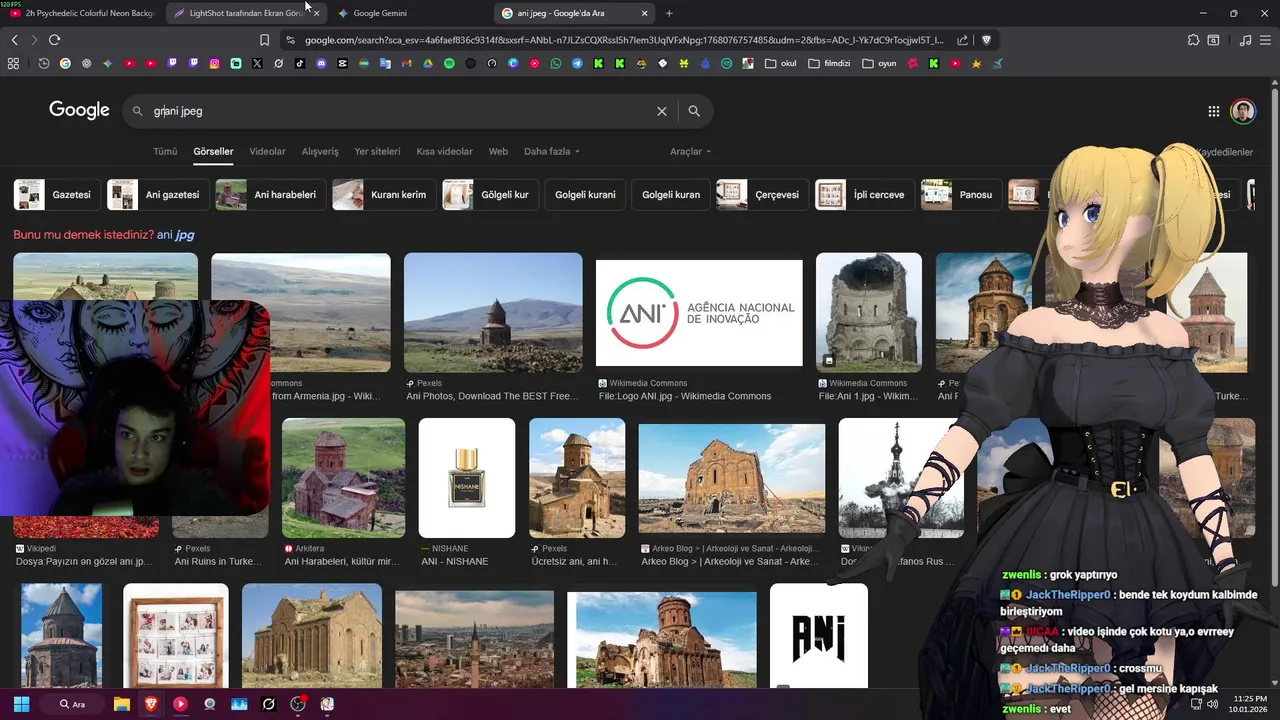Go back to the previous page
1280x720 pixels.
14,40
